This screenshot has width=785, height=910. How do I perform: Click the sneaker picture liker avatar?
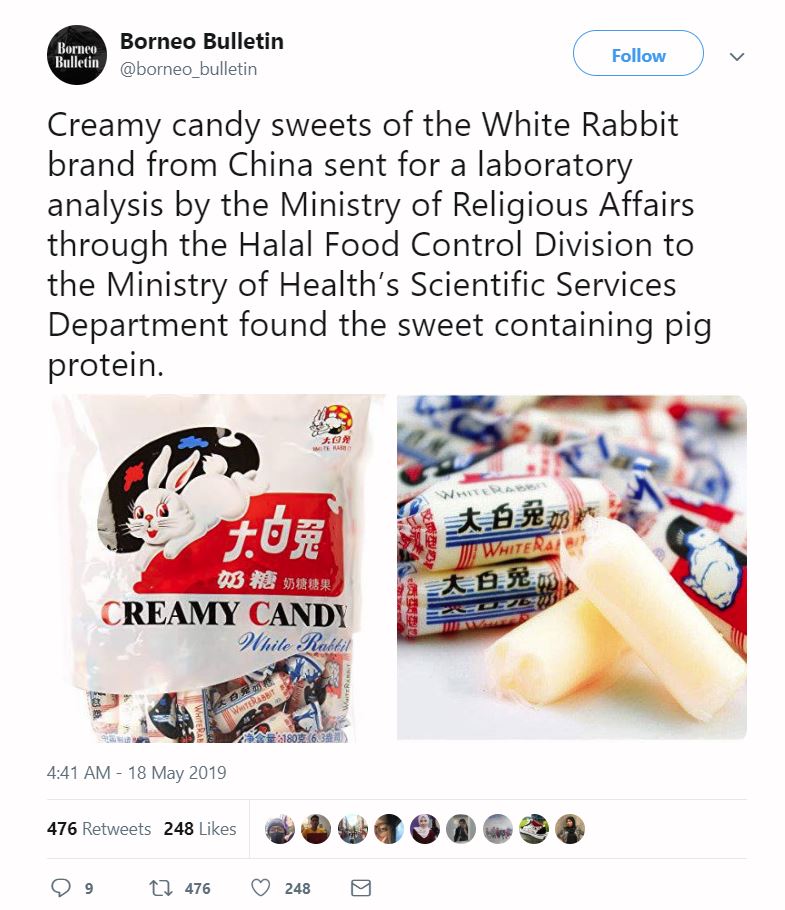pos(534,829)
